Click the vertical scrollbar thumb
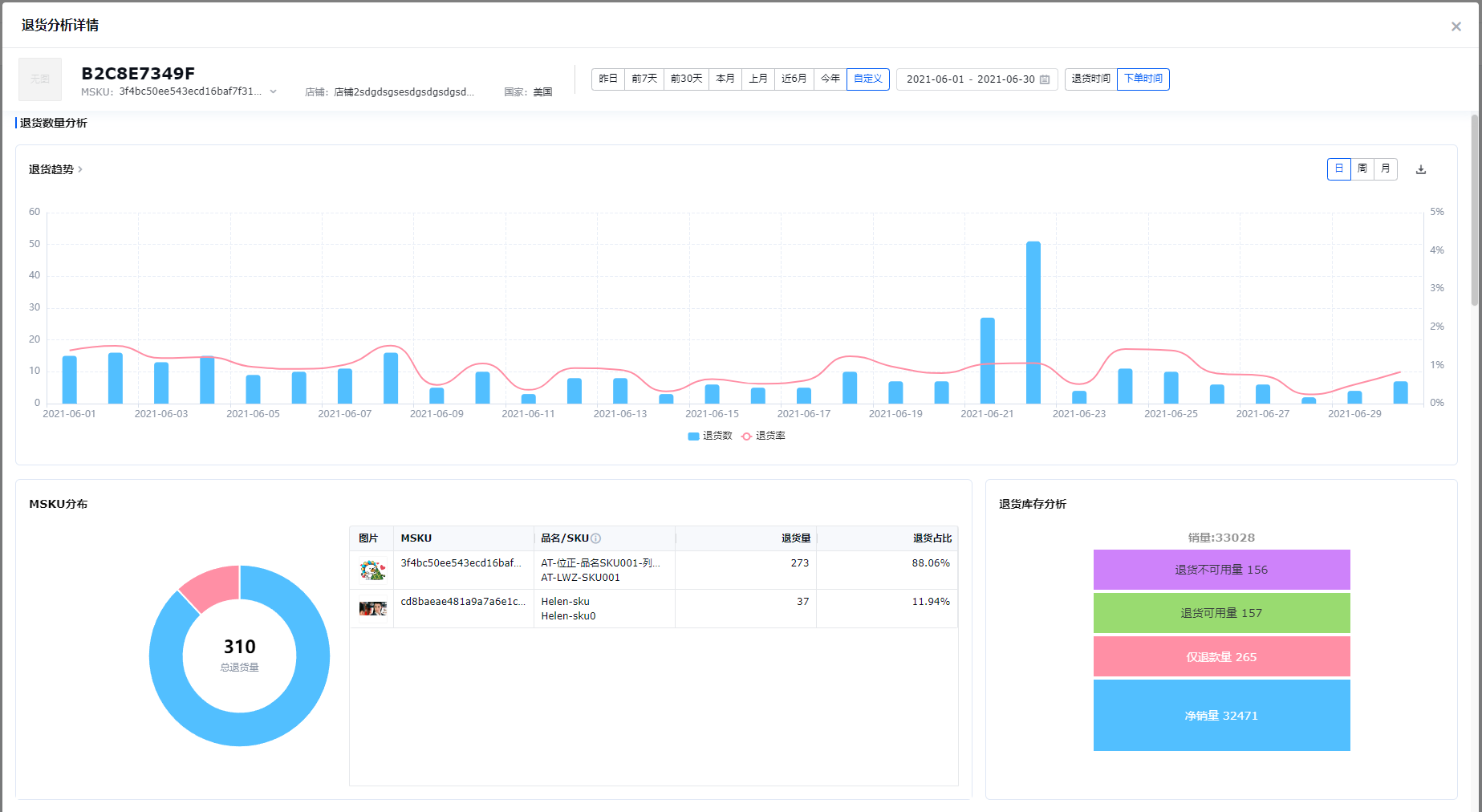The height and width of the screenshot is (812, 1482). tap(1475, 210)
